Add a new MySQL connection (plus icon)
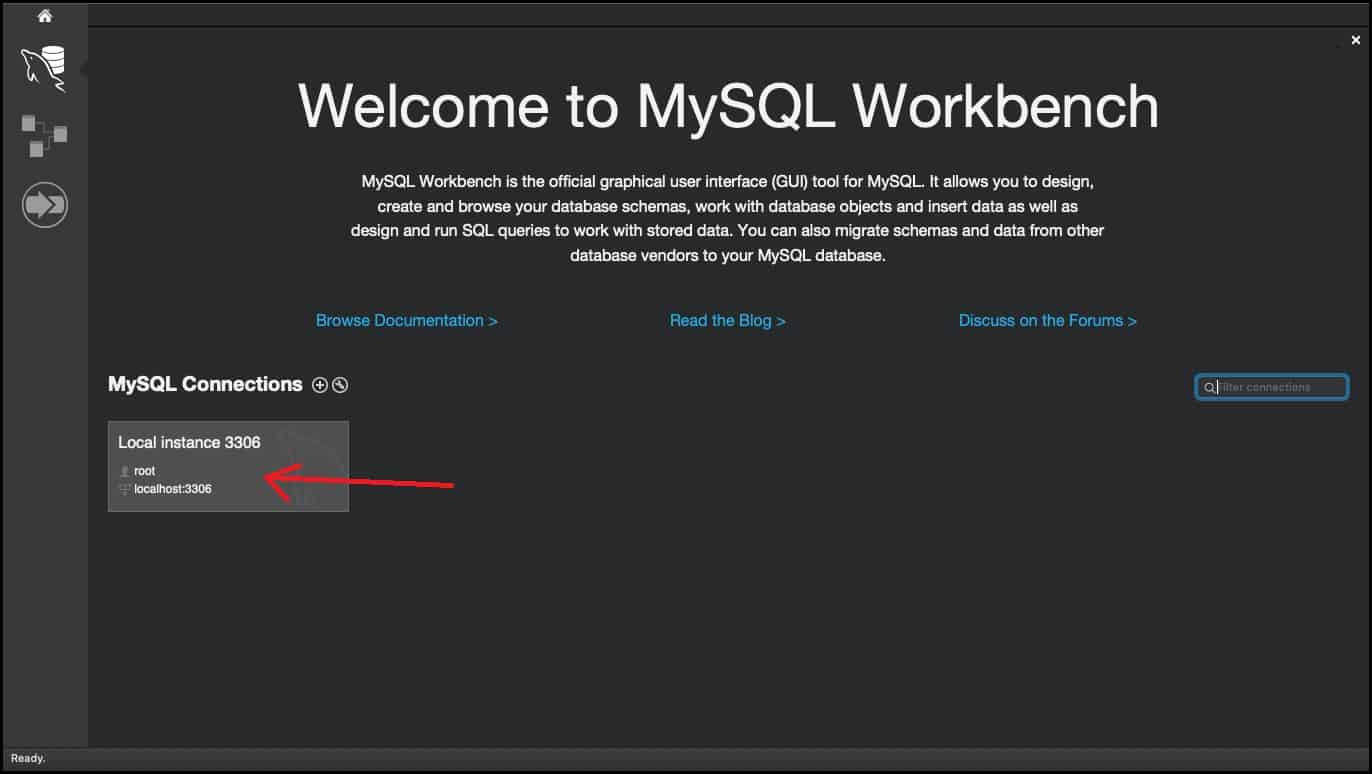The height and width of the screenshot is (774, 1372). coord(320,385)
